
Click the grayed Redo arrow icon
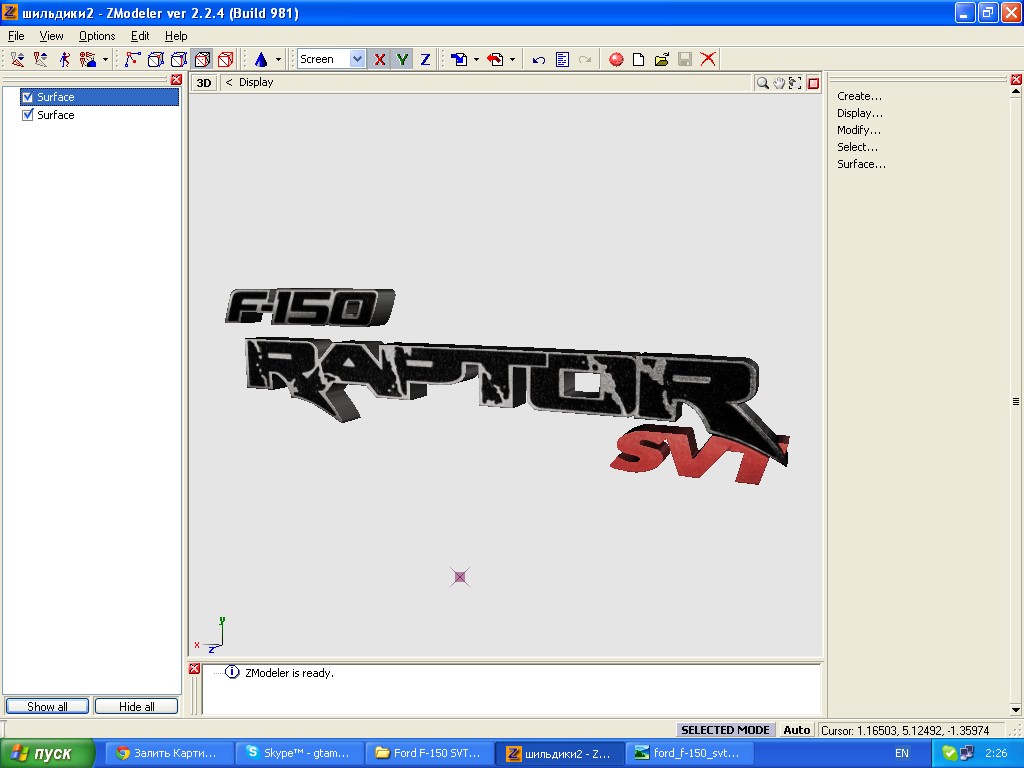coord(585,59)
